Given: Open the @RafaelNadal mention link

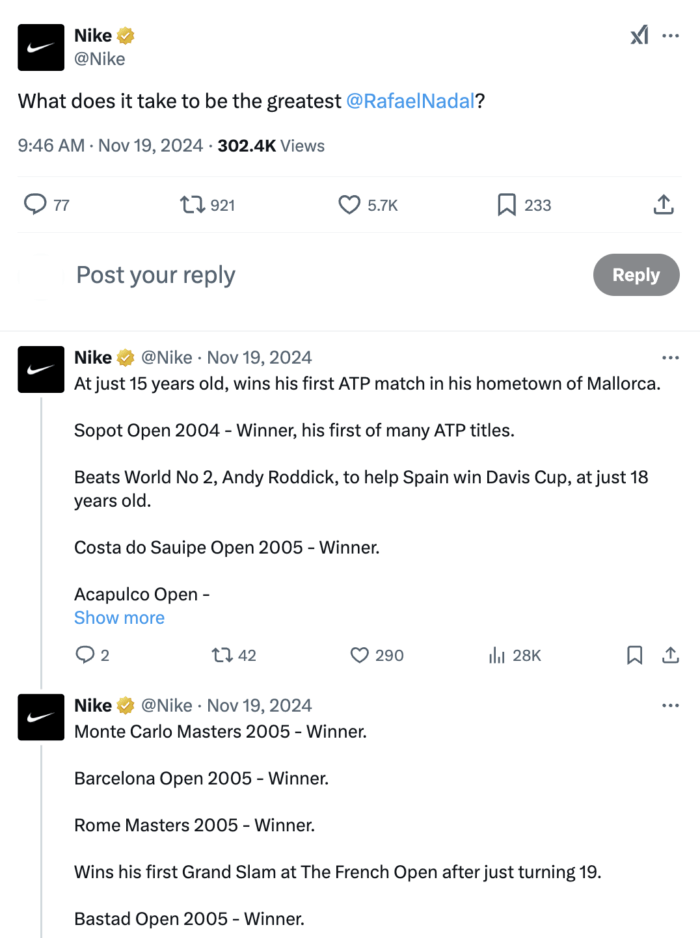Looking at the screenshot, I should click(409, 101).
